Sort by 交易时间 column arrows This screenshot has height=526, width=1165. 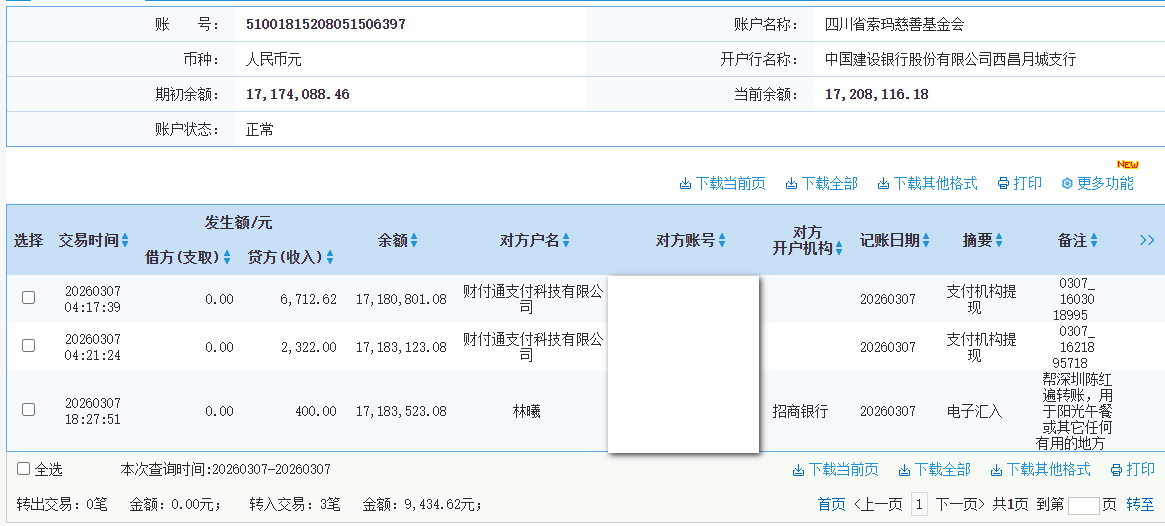(x=125, y=241)
